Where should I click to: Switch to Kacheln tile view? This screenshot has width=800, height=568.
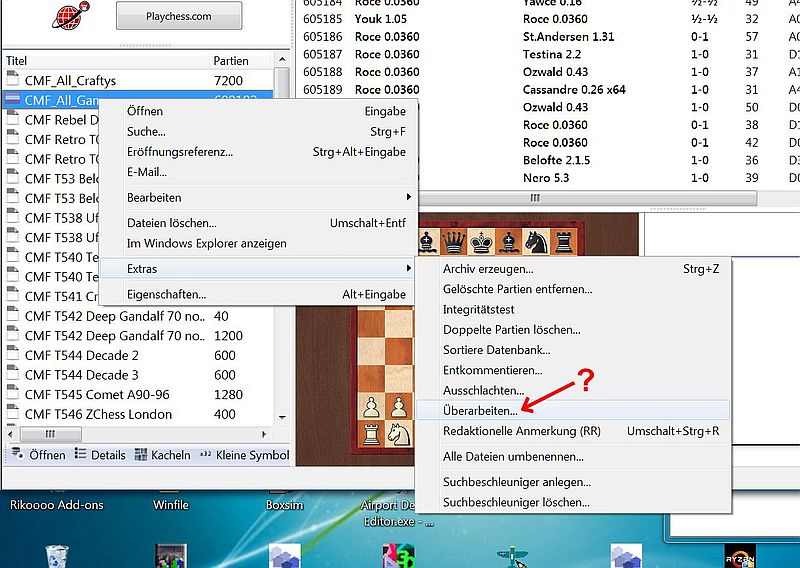[x=162, y=455]
